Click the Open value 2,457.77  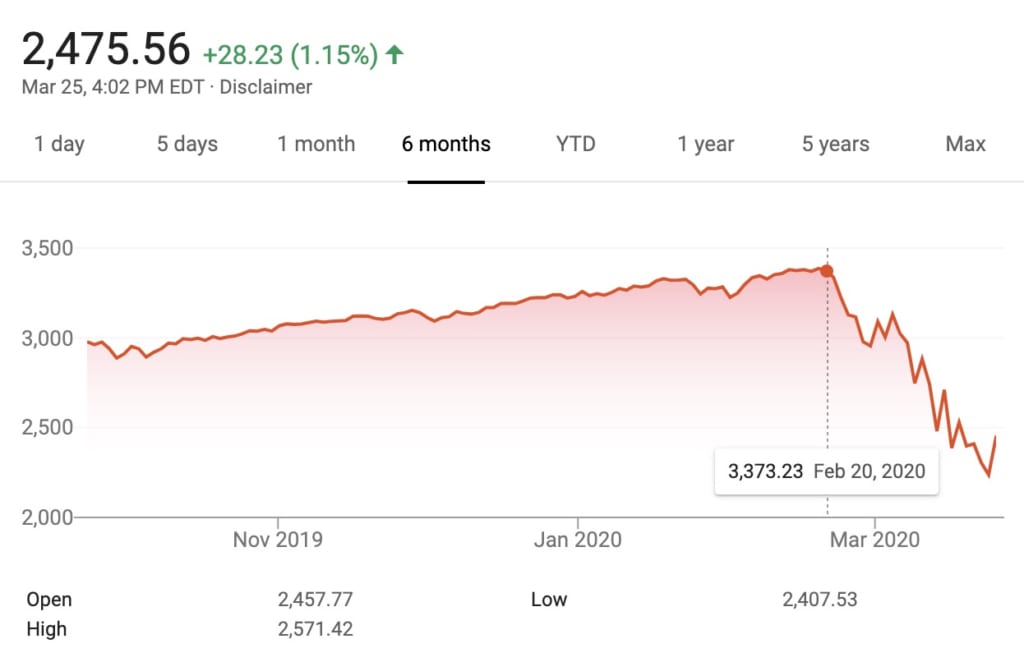click(x=315, y=600)
